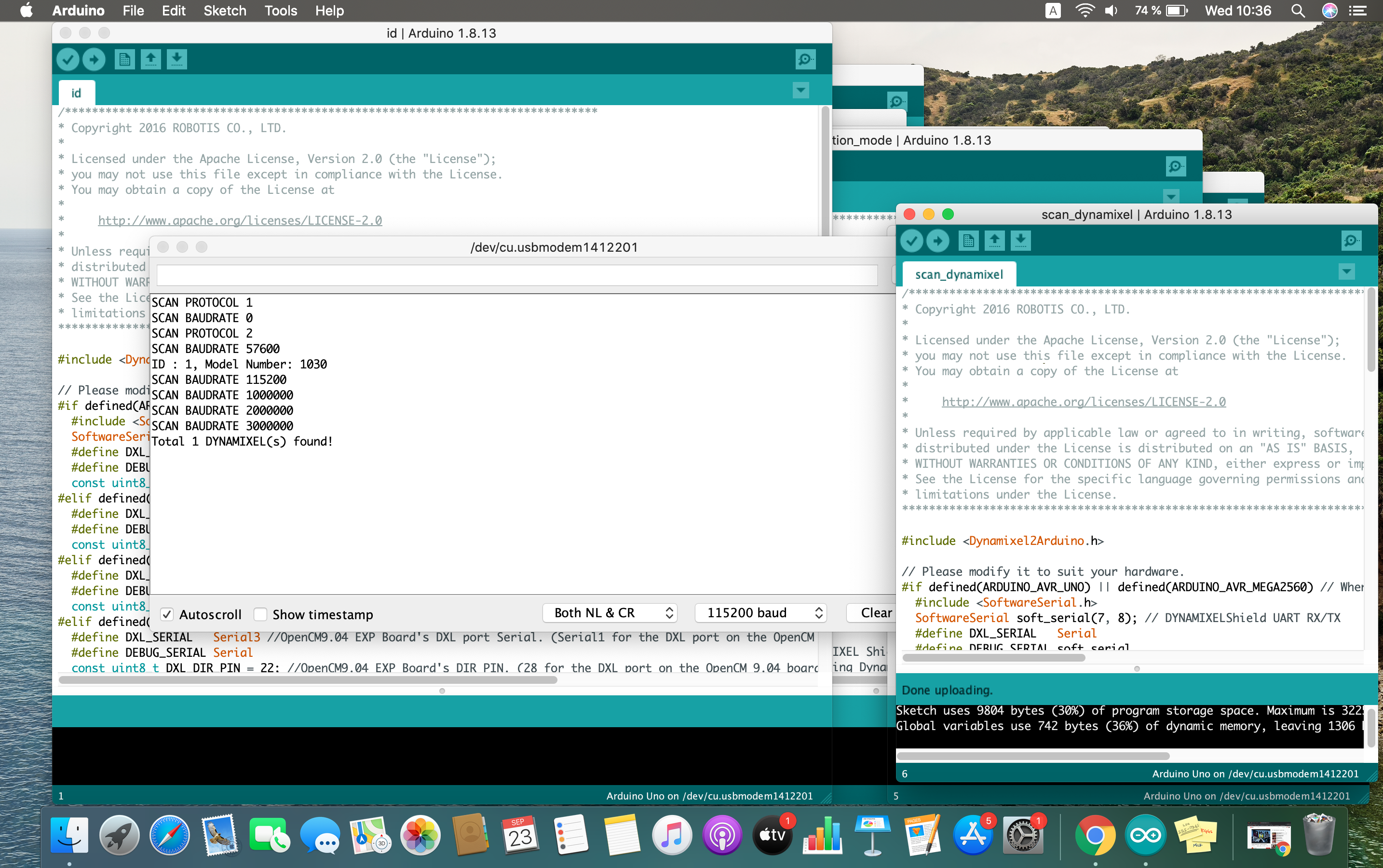Click vertical scrollbar in id editor
Viewport: 1383px width, 868px height.
tap(826, 171)
